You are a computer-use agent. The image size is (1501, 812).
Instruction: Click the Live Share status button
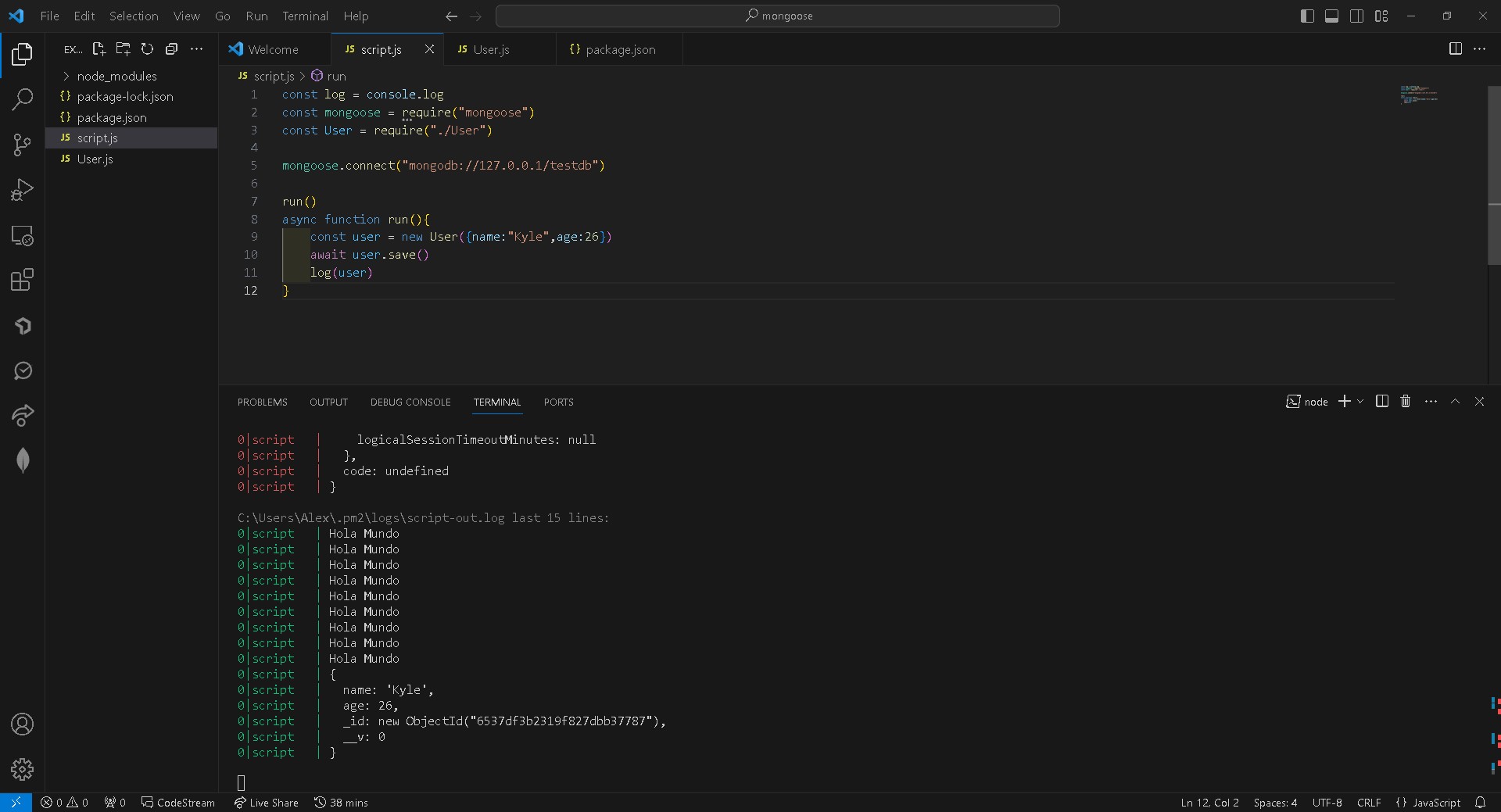click(267, 803)
